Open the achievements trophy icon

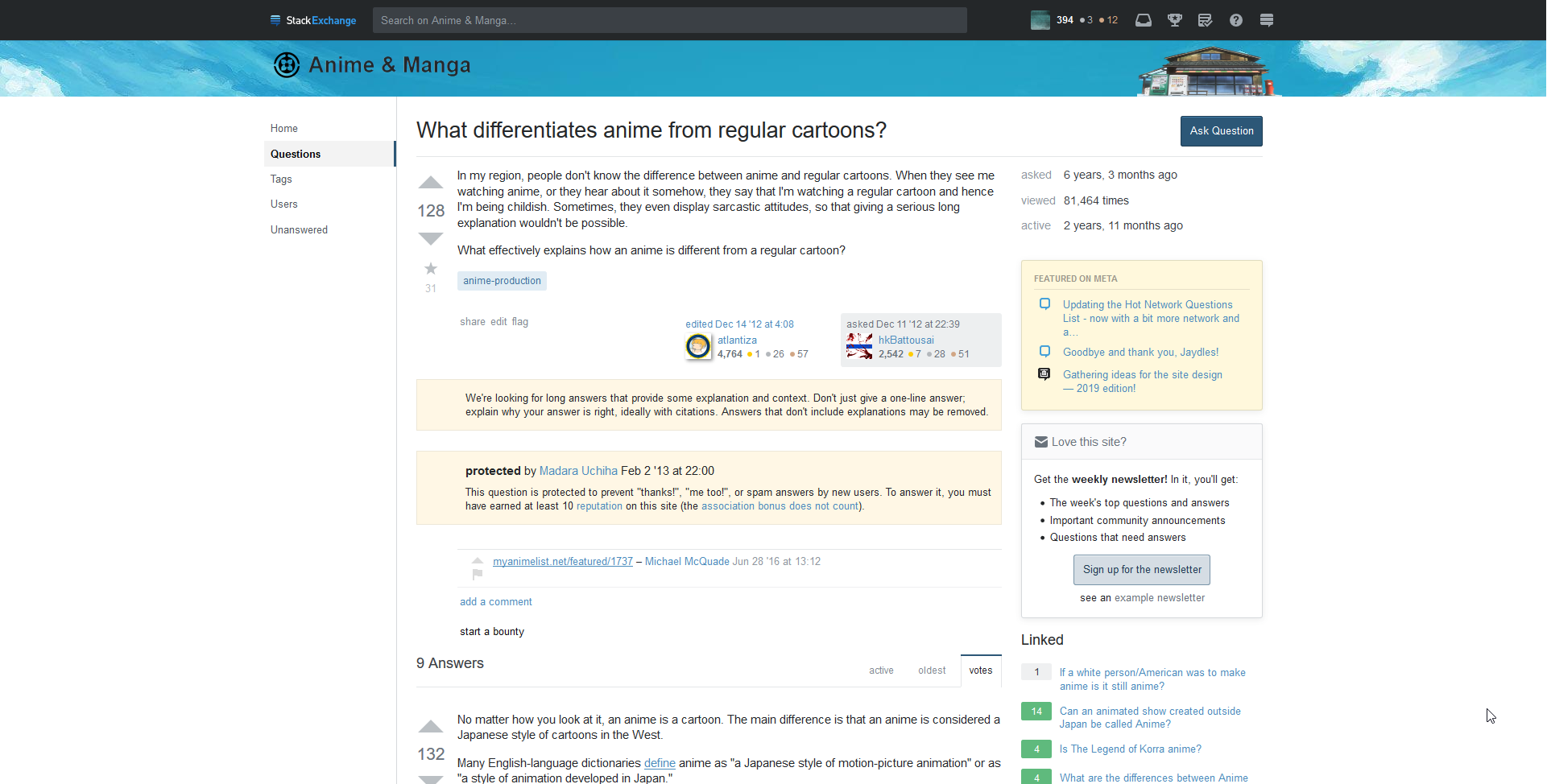coord(1175,20)
